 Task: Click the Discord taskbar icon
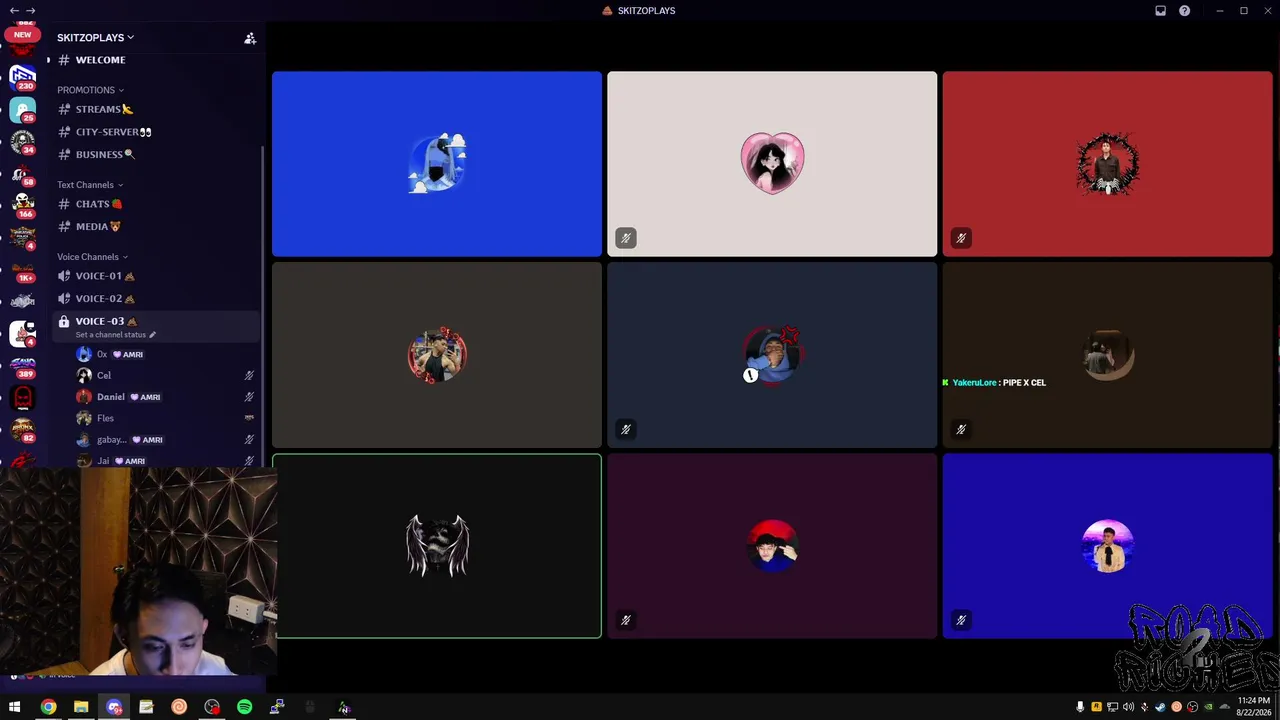point(114,707)
